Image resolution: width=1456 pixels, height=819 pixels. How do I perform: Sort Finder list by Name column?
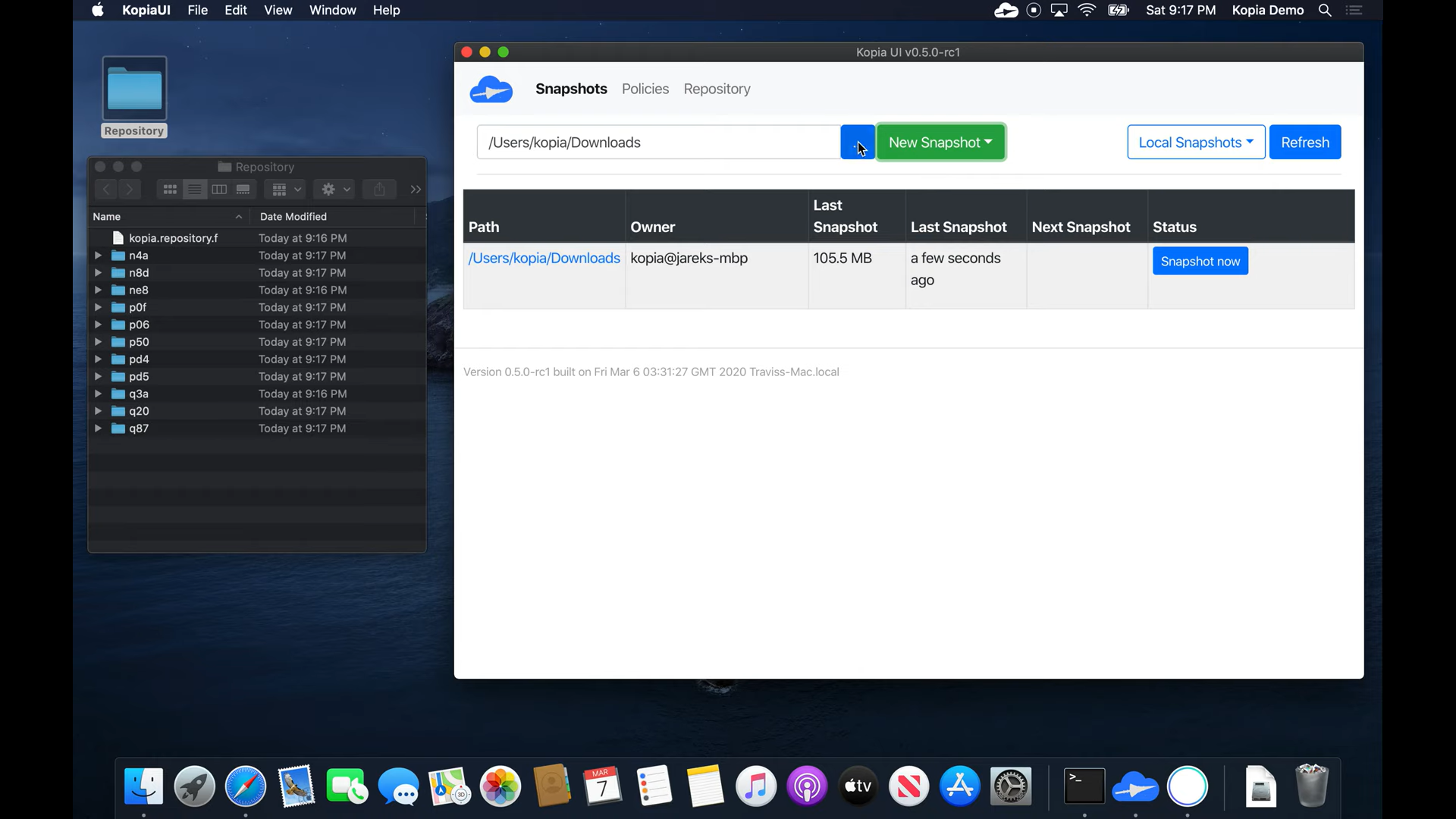tap(169, 217)
